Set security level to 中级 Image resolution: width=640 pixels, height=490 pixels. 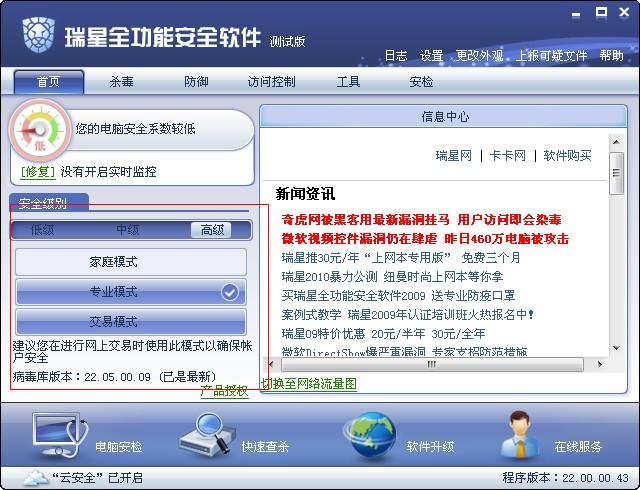pos(128,230)
